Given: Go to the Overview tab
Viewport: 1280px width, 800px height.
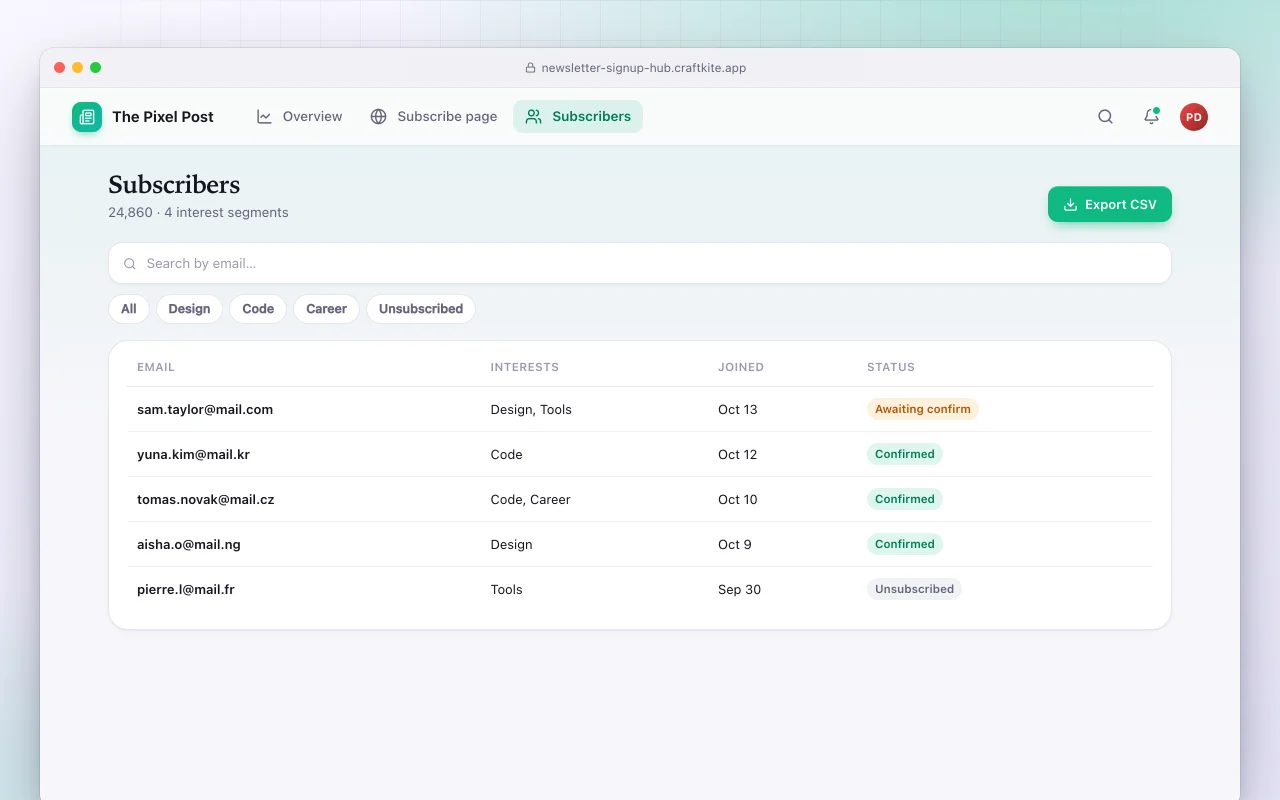Looking at the screenshot, I should (299, 117).
